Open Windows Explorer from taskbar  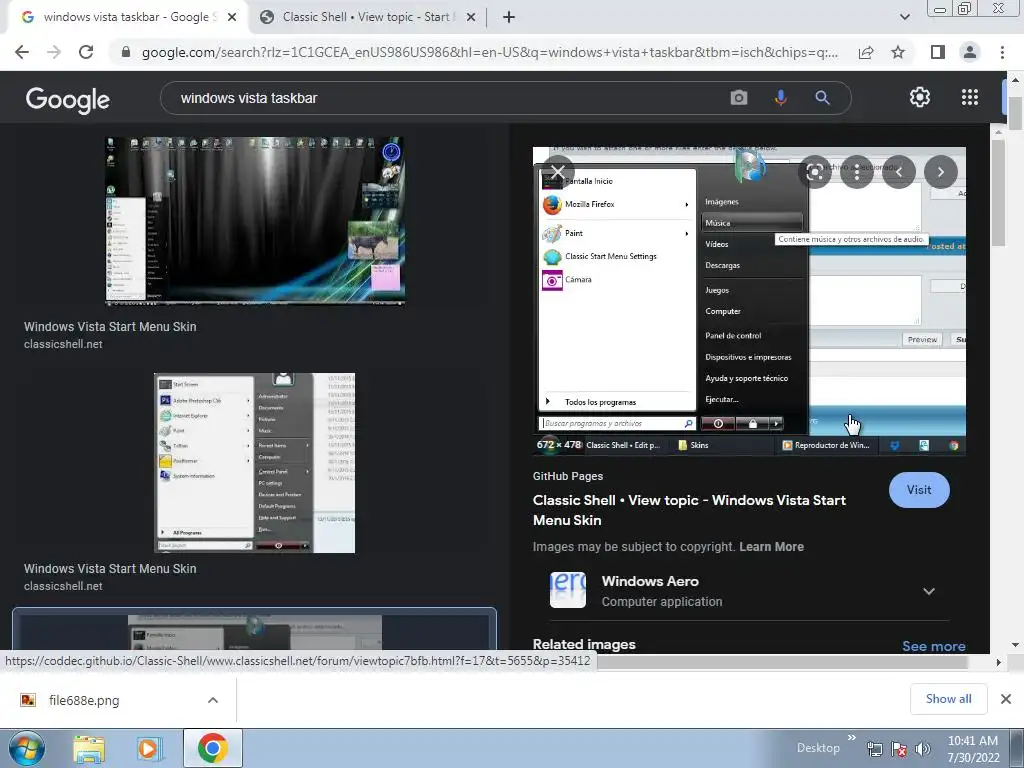click(x=89, y=749)
